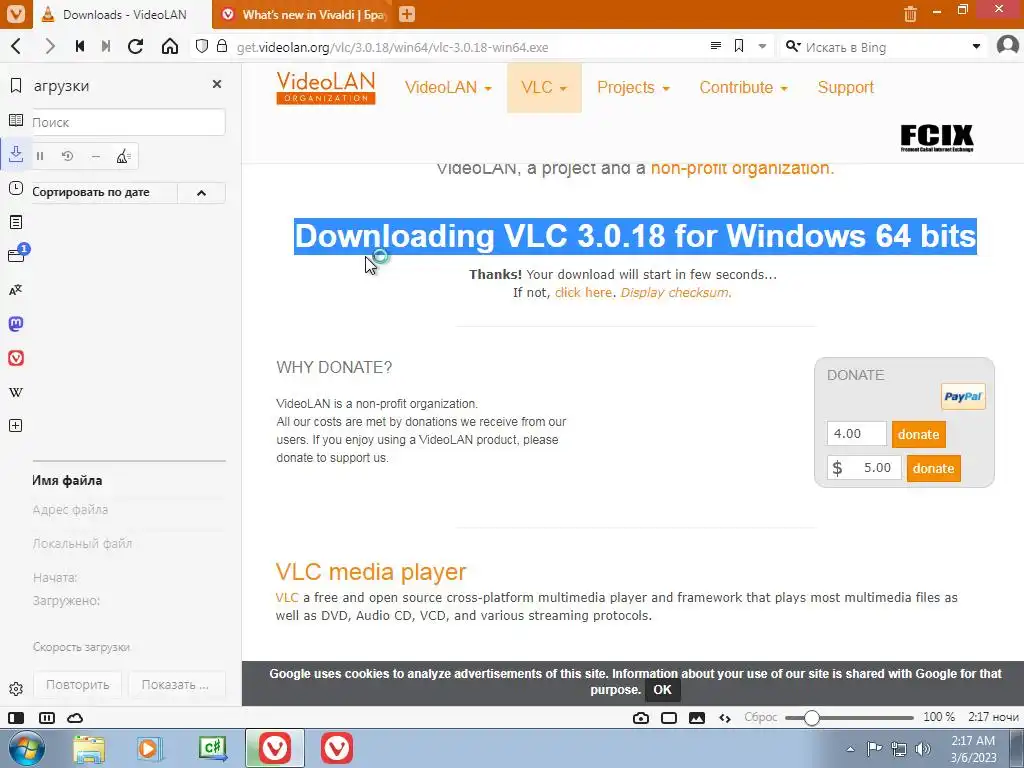The width and height of the screenshot is (1024, 768).
Task: Switch to What's new in Vivaldi tab
Action: coord(303,14)
